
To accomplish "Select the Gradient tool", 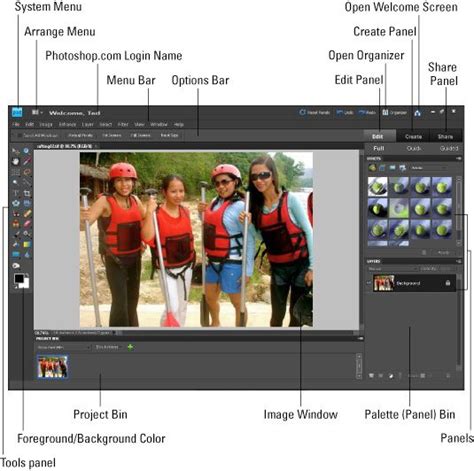I will (x=27, y=244).
